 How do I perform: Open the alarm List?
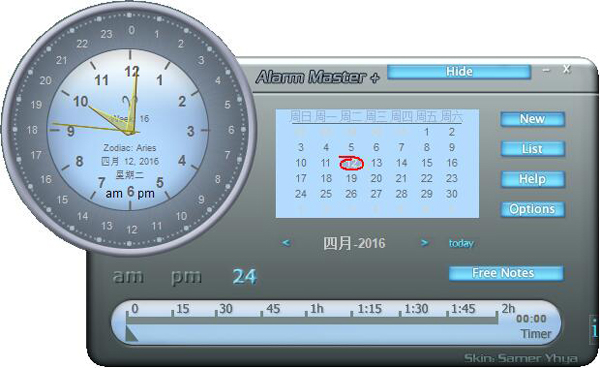532,149
